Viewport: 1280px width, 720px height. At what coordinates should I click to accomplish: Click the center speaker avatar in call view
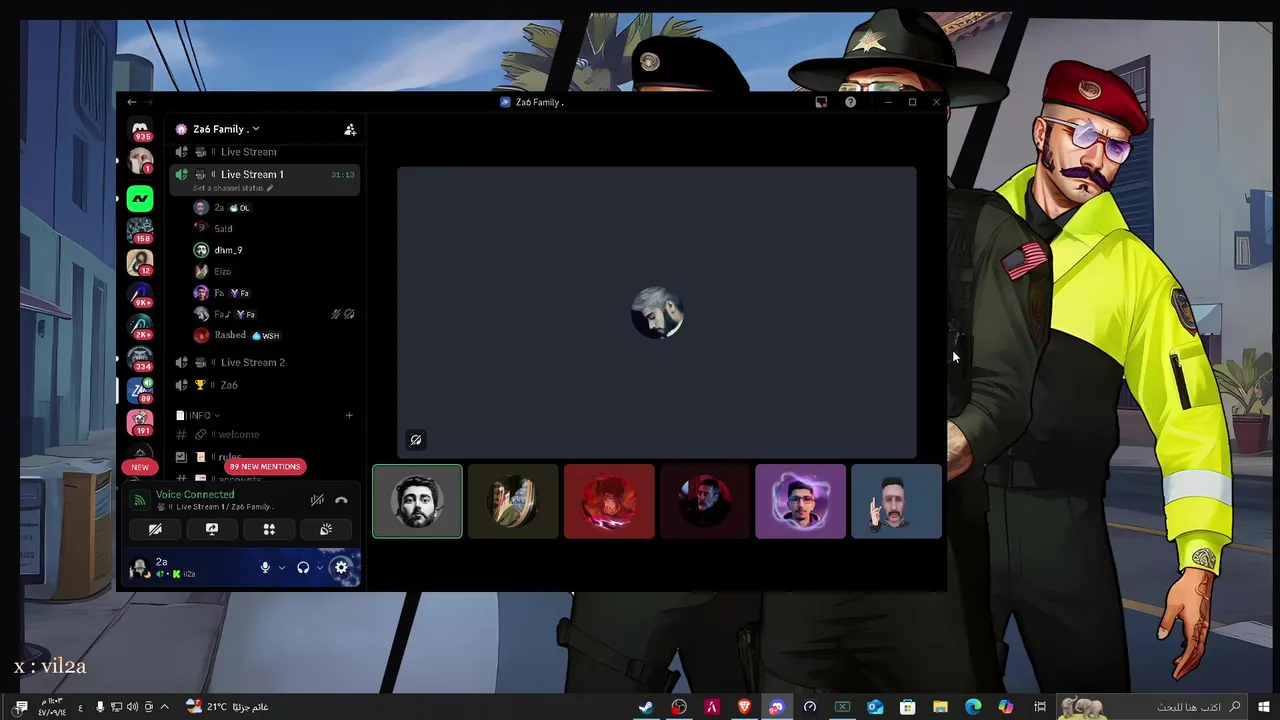657,313
